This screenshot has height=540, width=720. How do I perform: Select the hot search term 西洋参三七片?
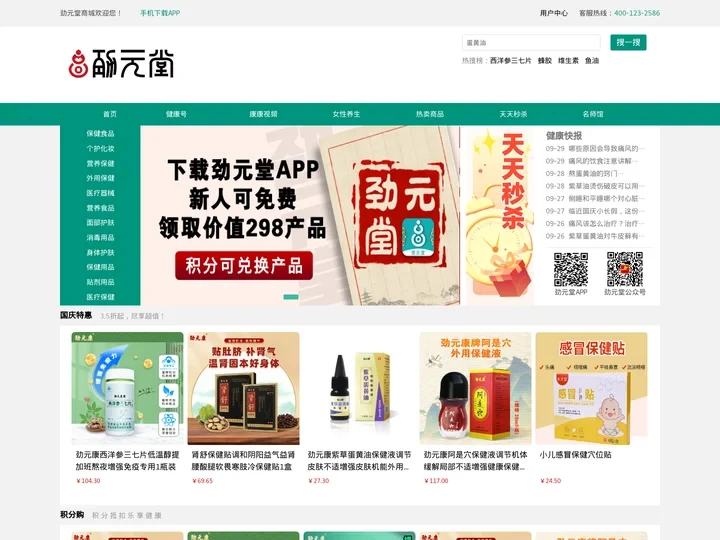[511, 60]
